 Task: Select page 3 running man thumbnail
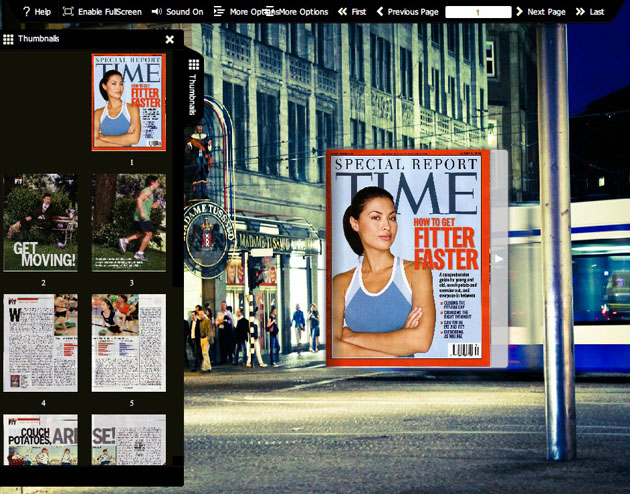click(x=129, y=223)
